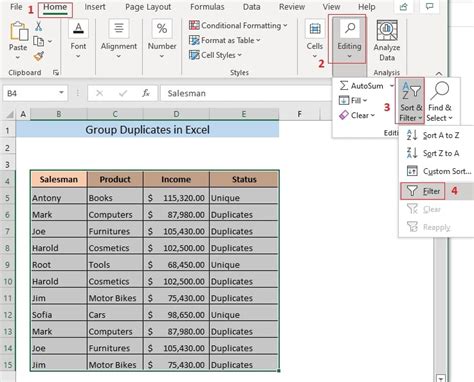
Task: Open the Alignment group icon
Action: [x=119, y=28]
